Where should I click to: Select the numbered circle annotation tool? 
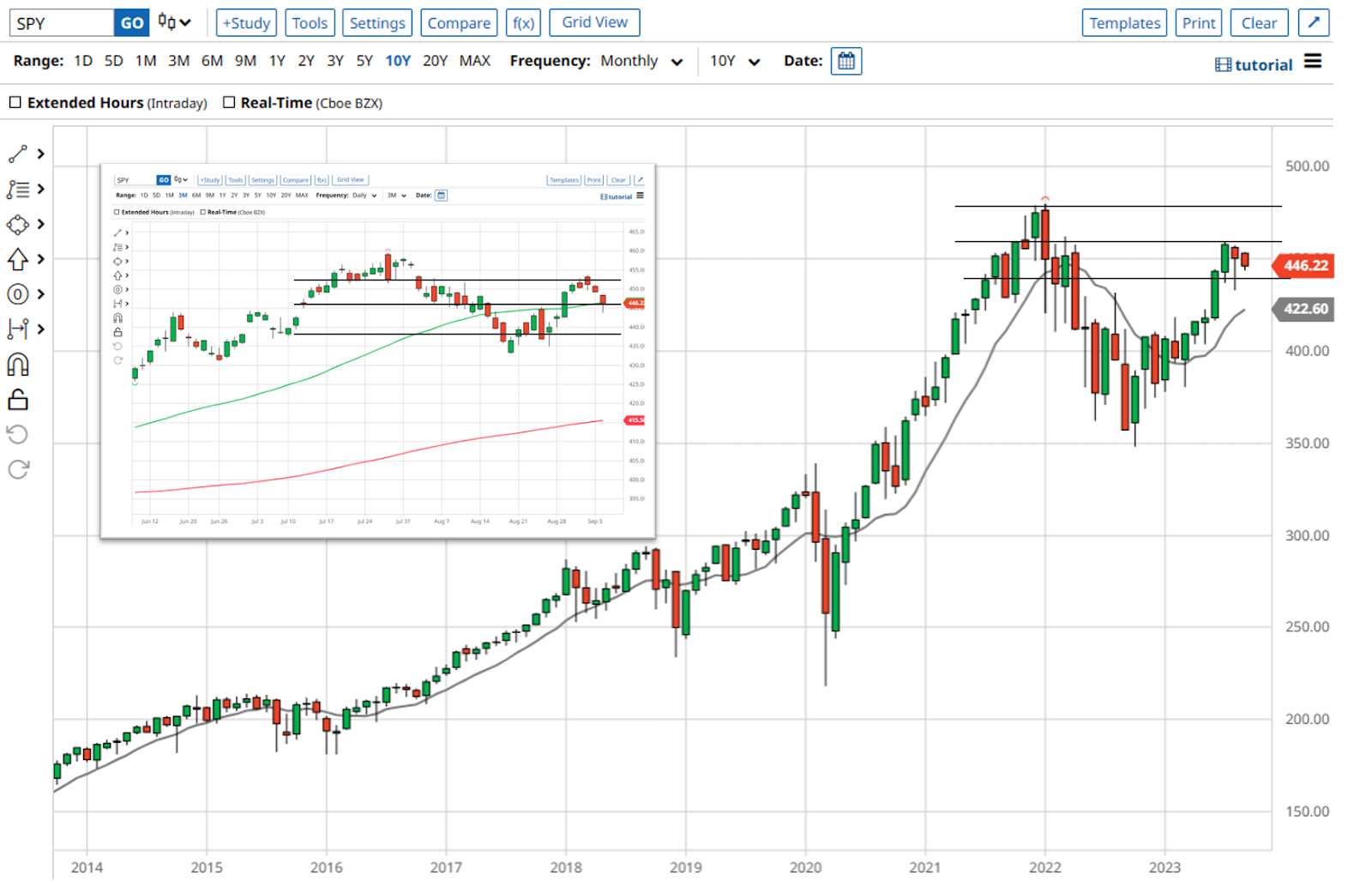[17, 294]
